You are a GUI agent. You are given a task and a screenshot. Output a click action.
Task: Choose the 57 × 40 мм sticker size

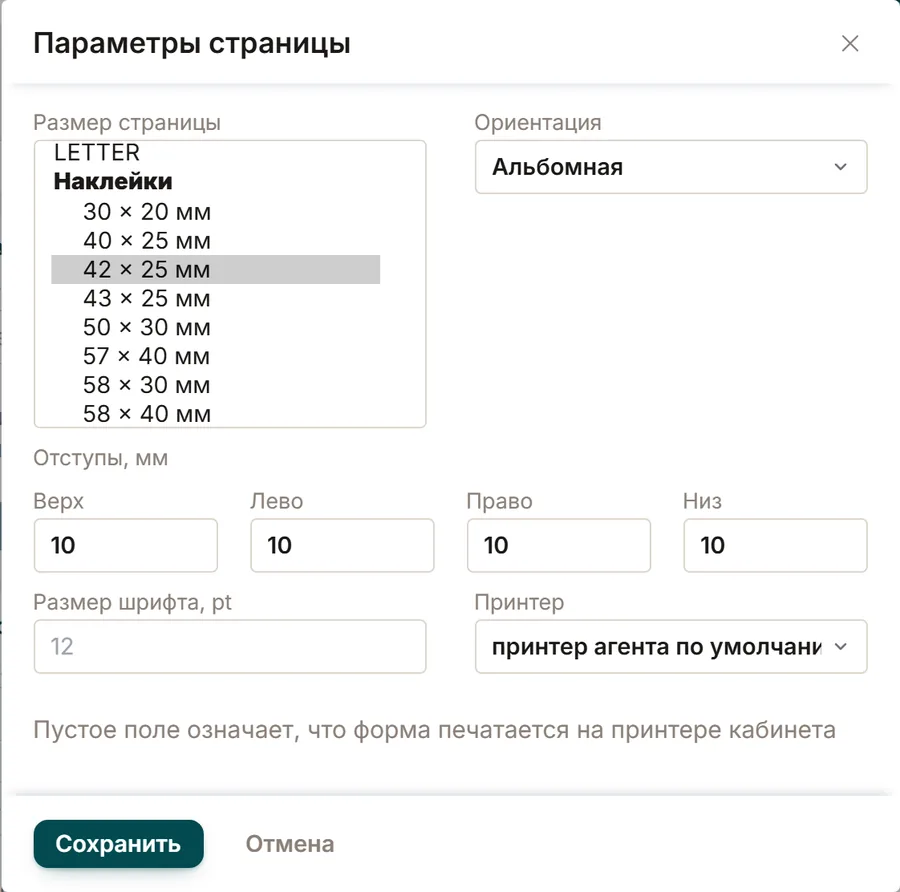[x=215, y=356]
